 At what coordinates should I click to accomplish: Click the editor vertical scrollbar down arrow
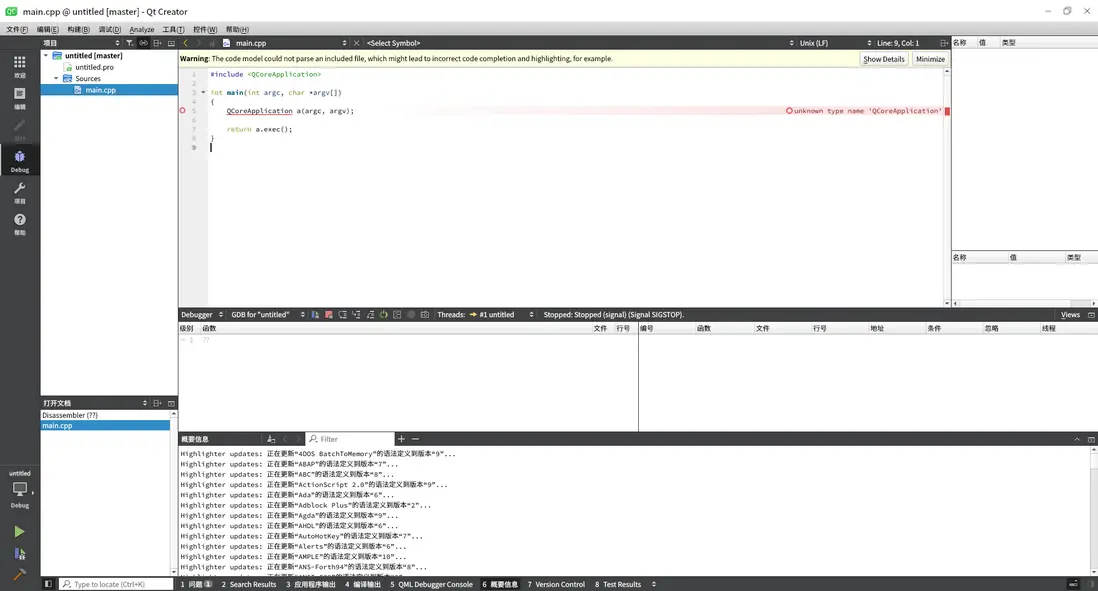[947, 303]
